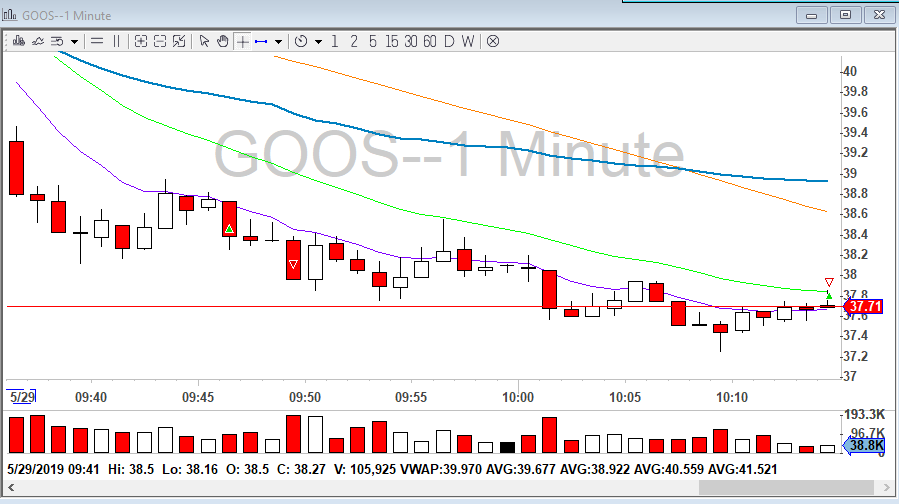
Task: Click the zoom in icon
Action: click(140, 41)
